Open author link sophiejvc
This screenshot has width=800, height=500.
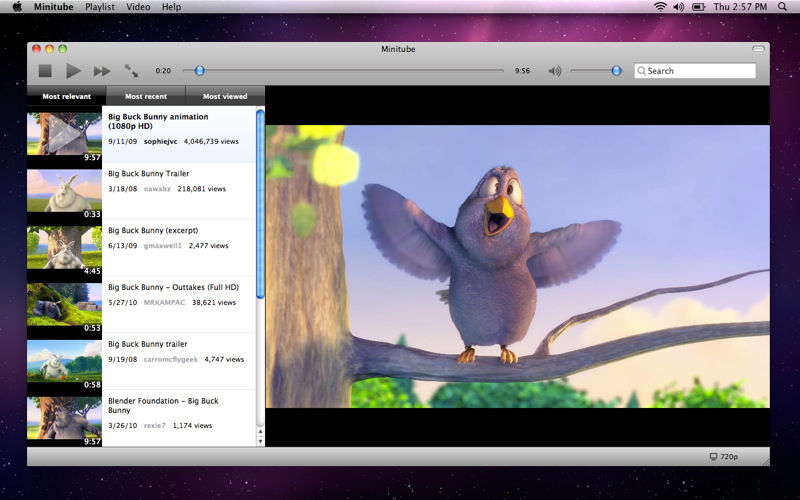click(x=160, y=141)
